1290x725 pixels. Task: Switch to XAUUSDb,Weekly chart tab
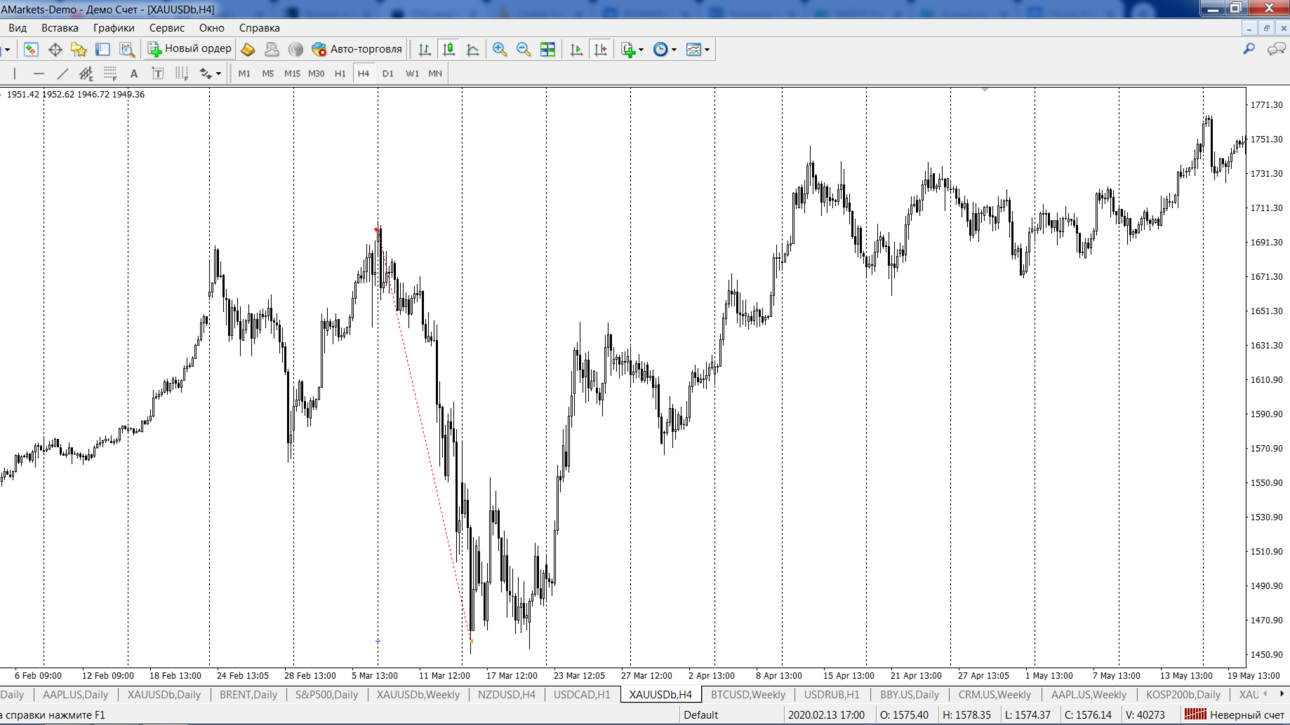point(418,695)
